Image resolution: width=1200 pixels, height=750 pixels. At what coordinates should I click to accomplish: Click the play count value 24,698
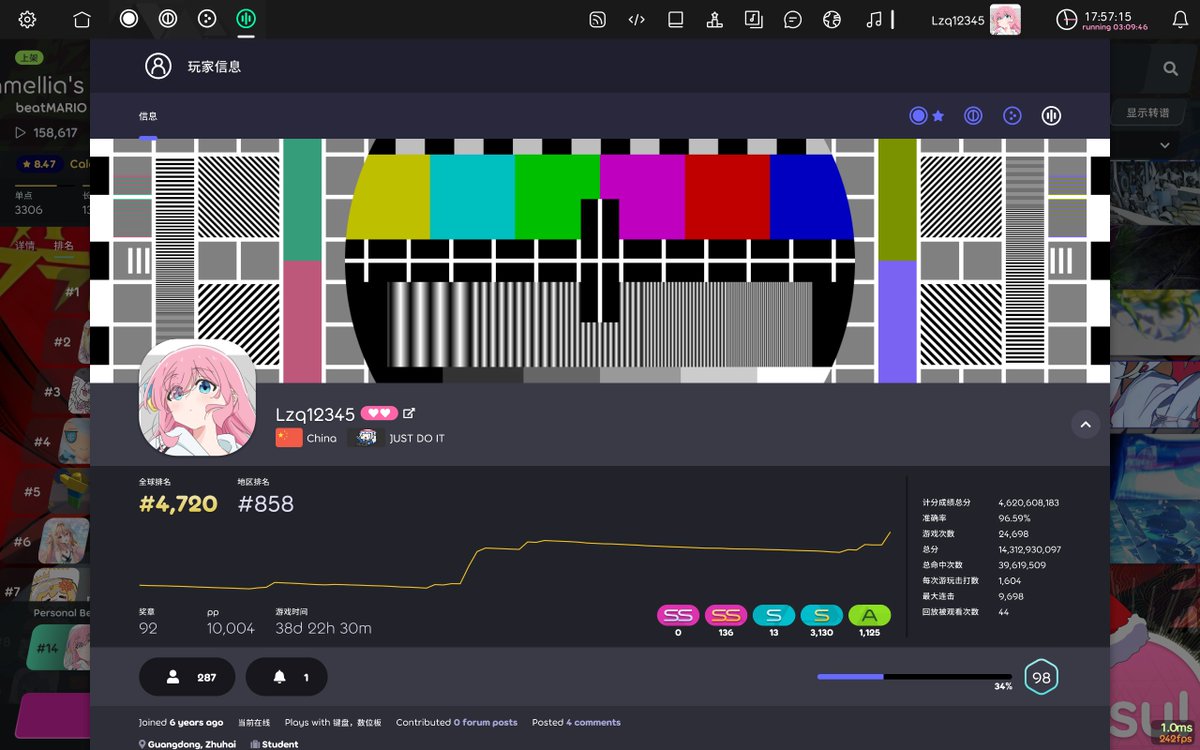(1013, 534)
